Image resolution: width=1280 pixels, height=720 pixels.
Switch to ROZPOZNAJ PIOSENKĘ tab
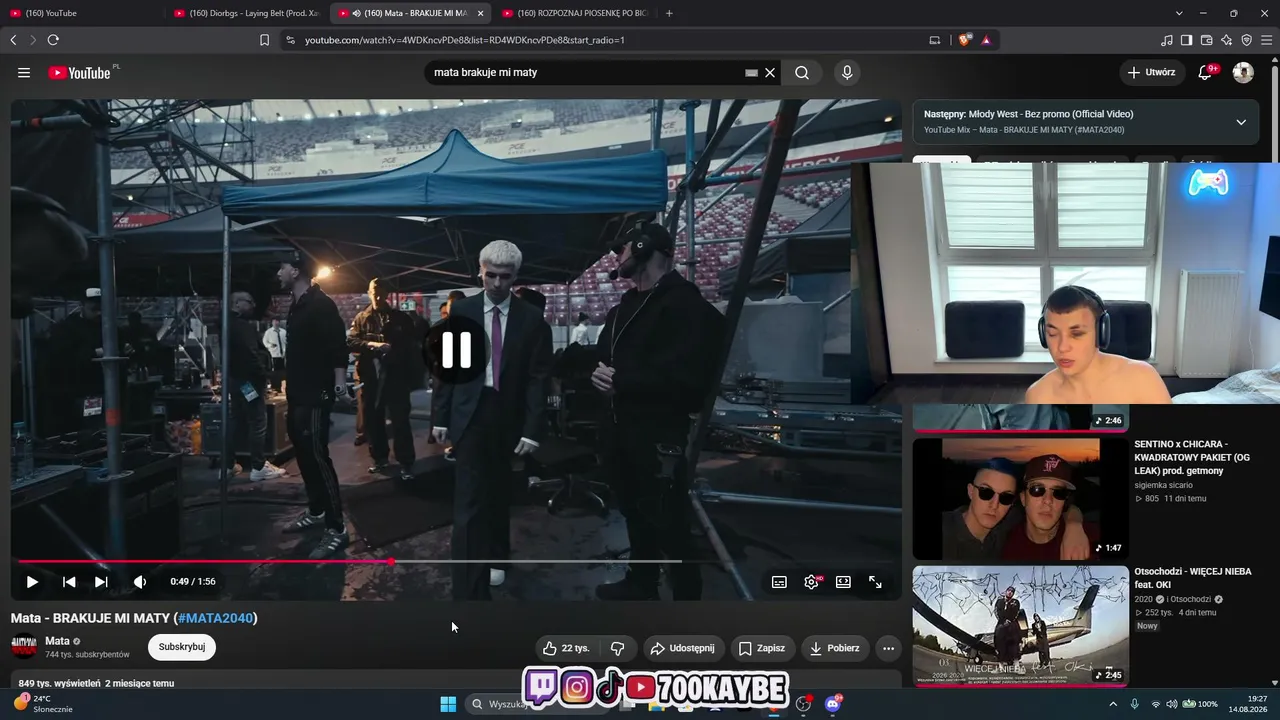coord(575,13)
